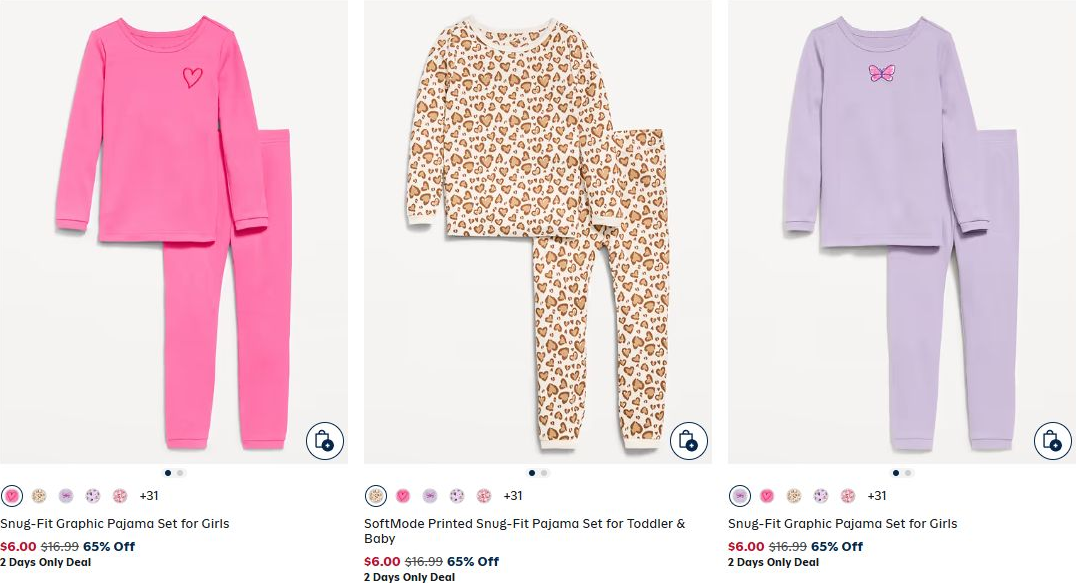
Task: Quick add pink heart pajama set to bag
Action: pos(325,440)
